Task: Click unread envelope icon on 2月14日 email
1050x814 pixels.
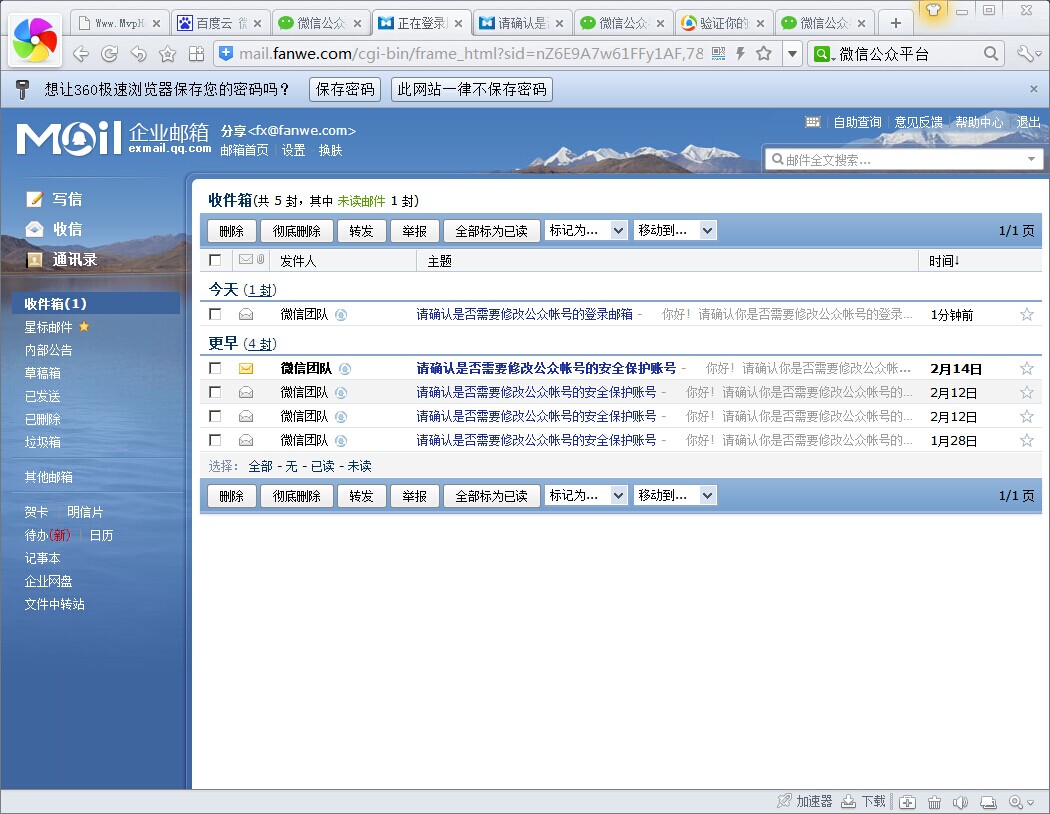Action: 246,368
